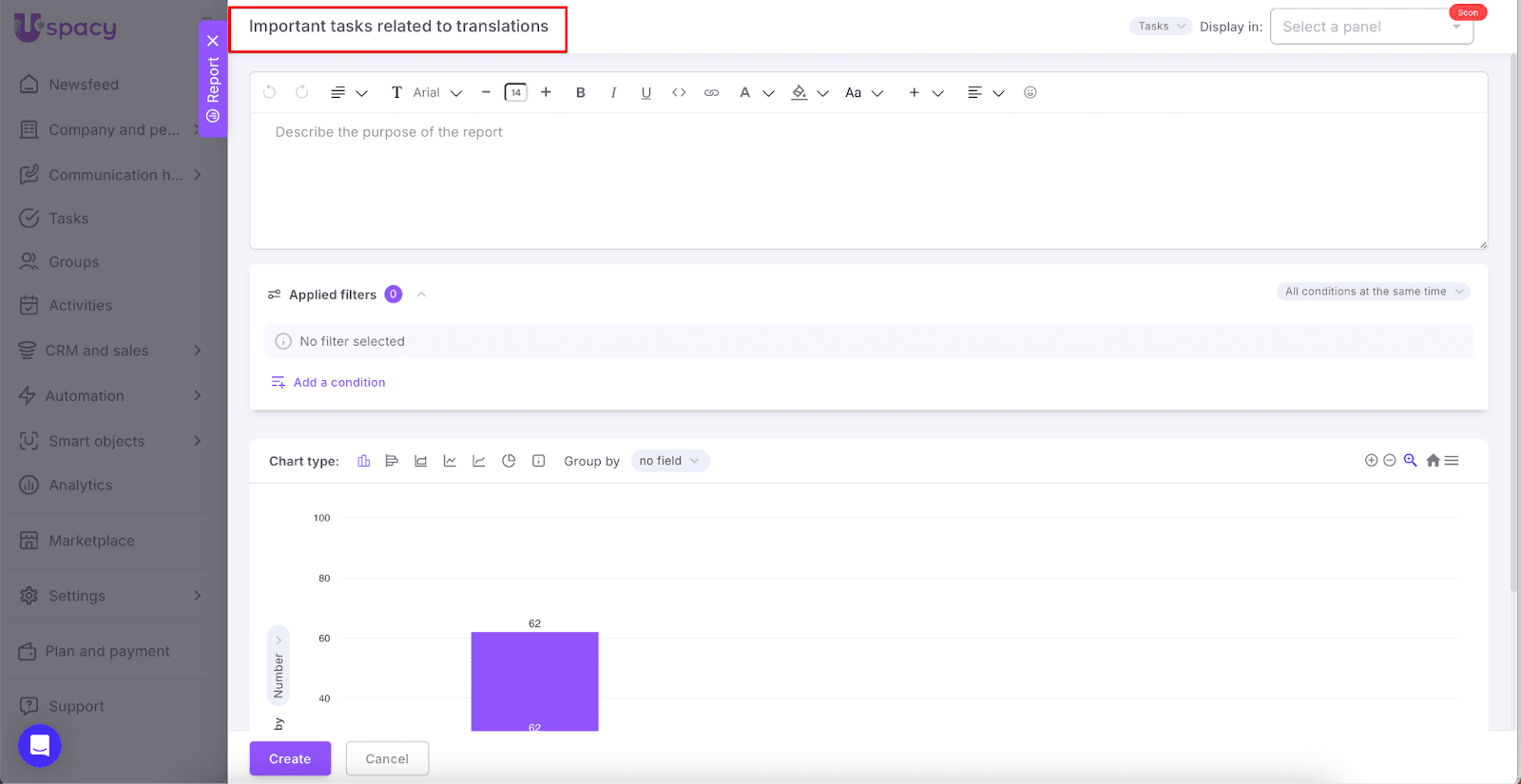Screen dimensions: 1521x784
Task: Toggle bold formatting
Action: point(581,93)
